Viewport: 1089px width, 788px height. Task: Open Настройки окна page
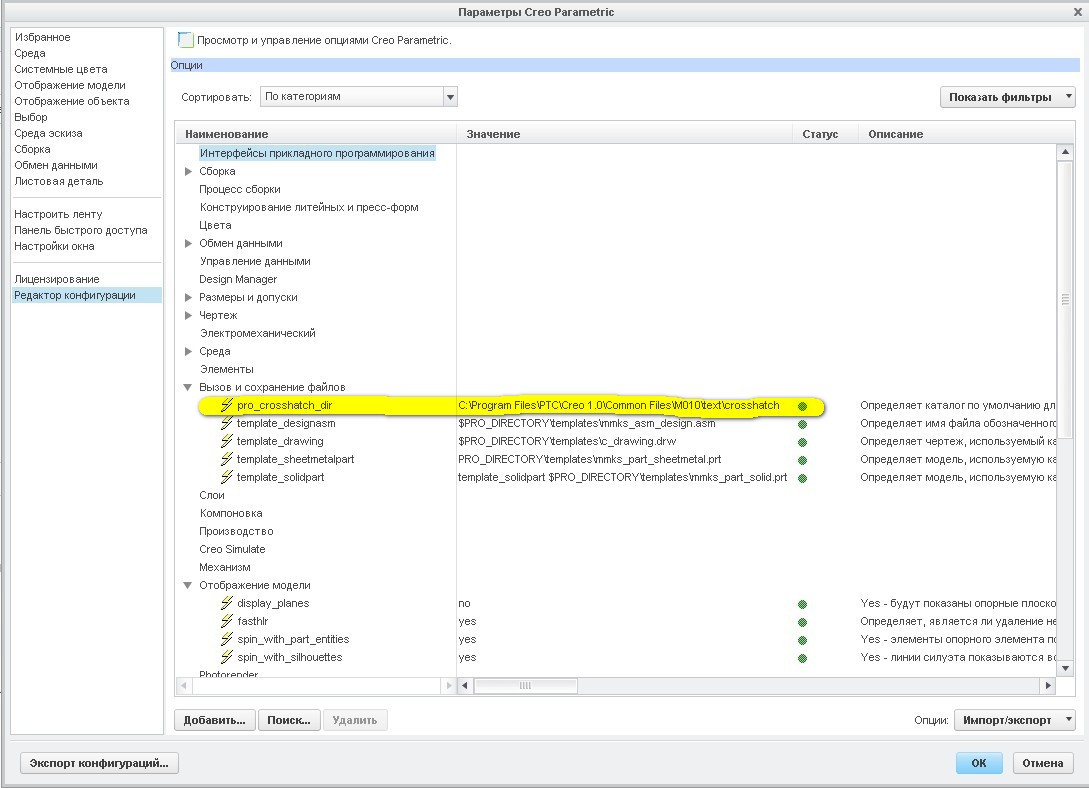pyautogui.click(x=54, y=246)
